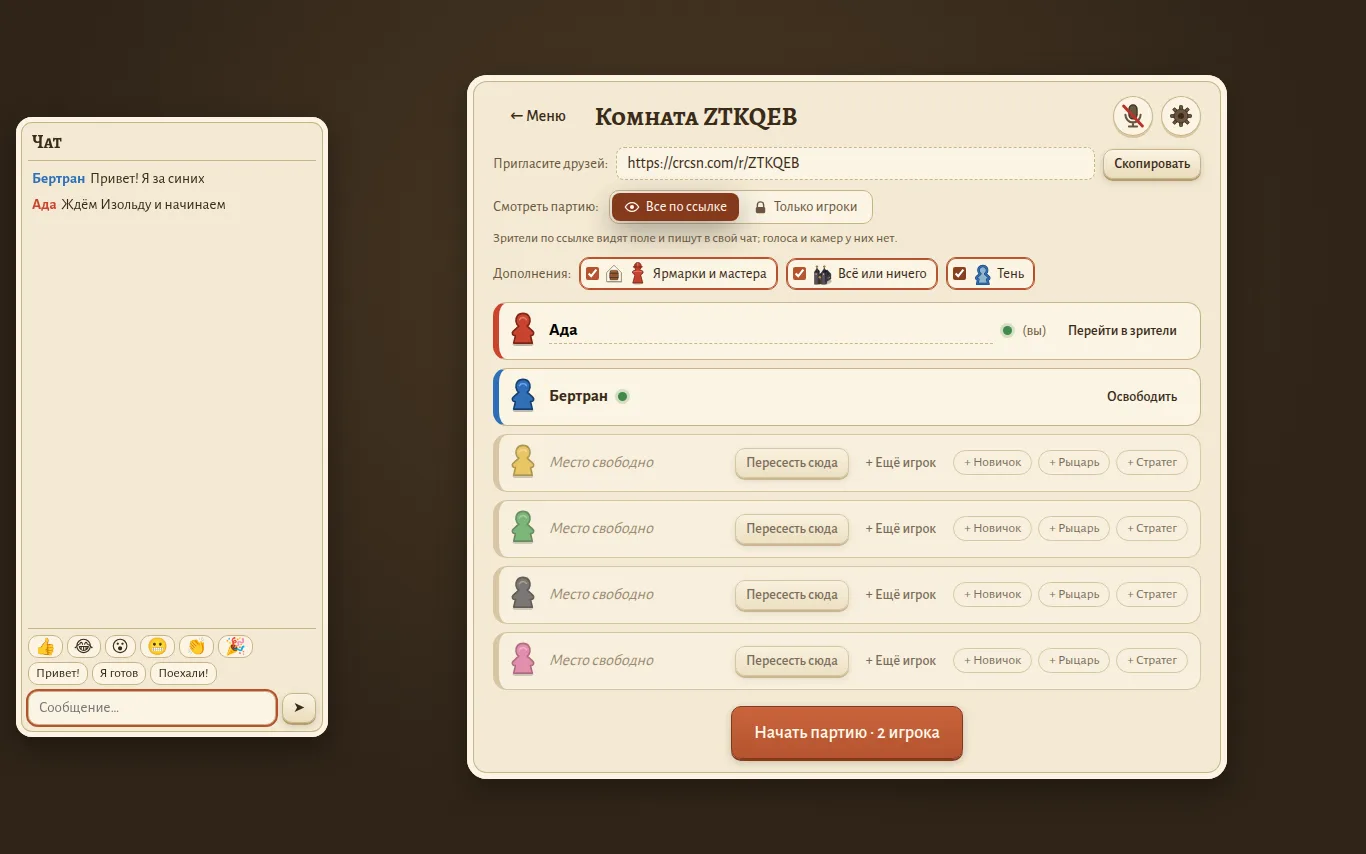Uncheck the Ярмарки и мастера expansion
1366x854 pixels.
(x=592, y=273)
